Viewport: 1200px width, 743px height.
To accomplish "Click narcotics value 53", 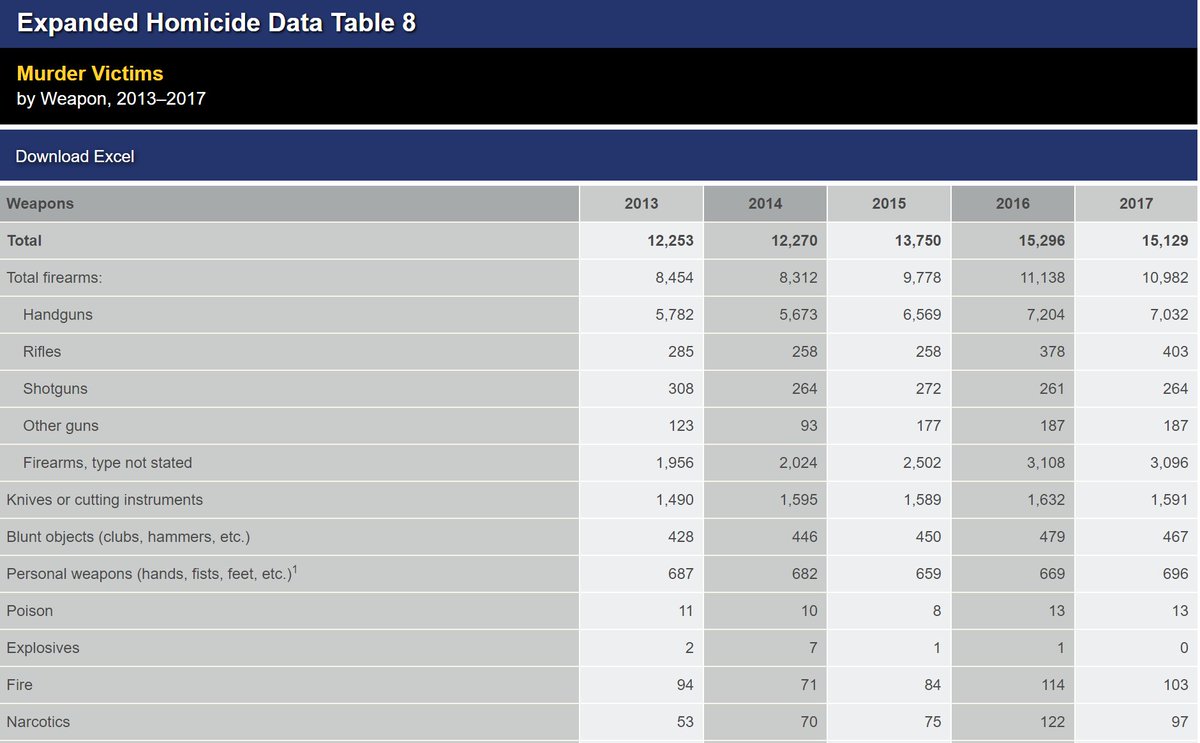I will [685, 721].
